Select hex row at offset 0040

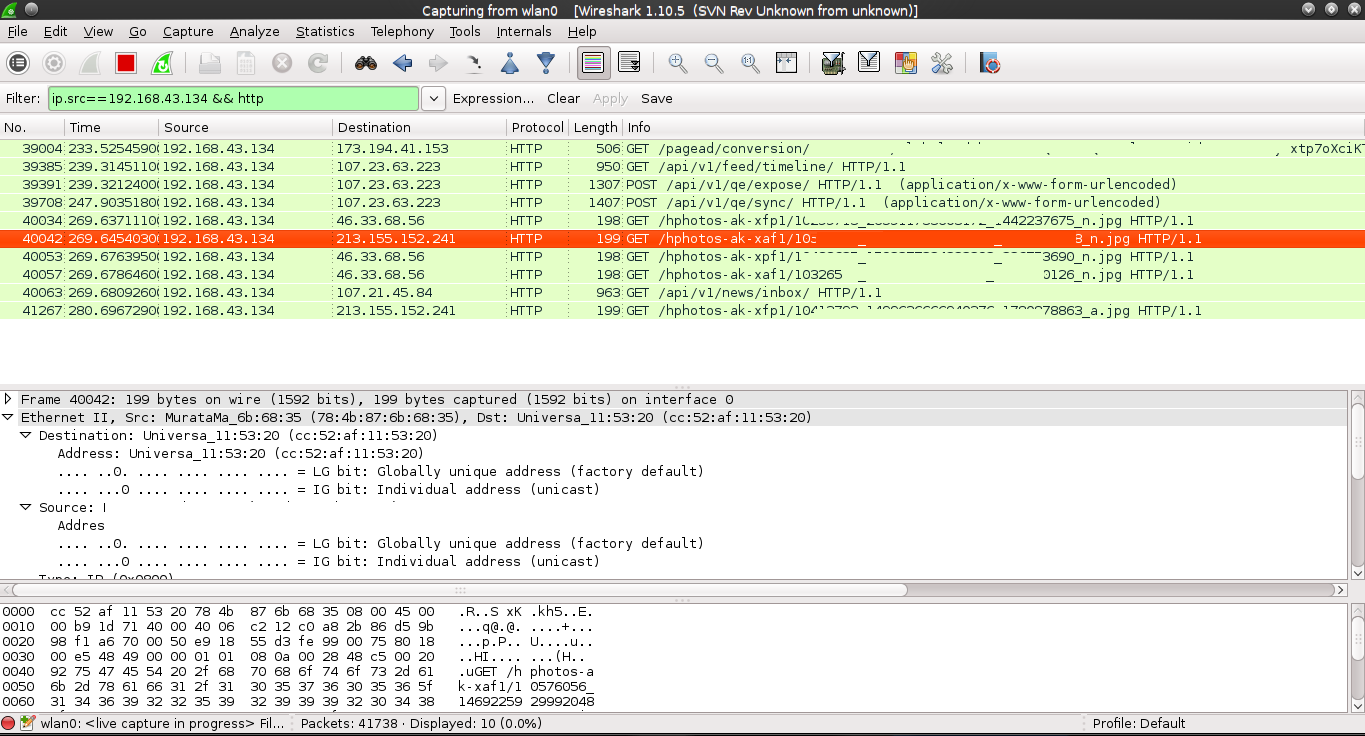[298, 671]
